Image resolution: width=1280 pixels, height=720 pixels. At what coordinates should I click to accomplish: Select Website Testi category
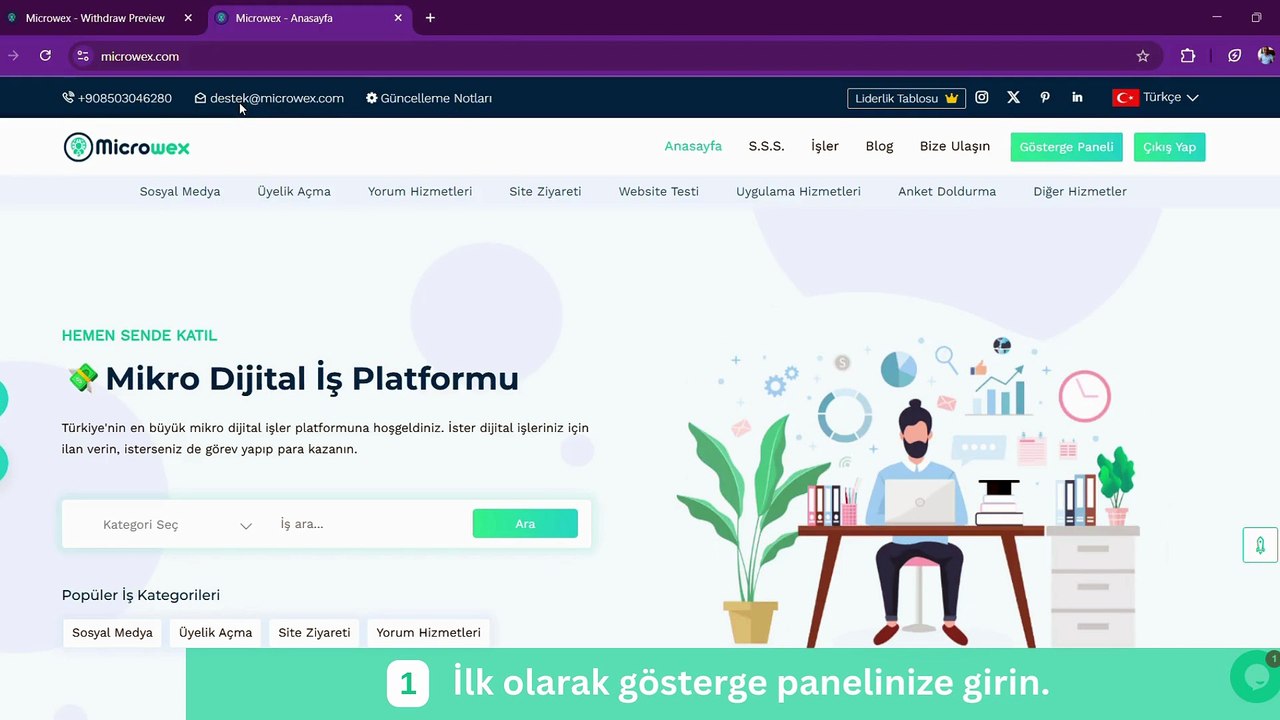(x=659, y=191)
